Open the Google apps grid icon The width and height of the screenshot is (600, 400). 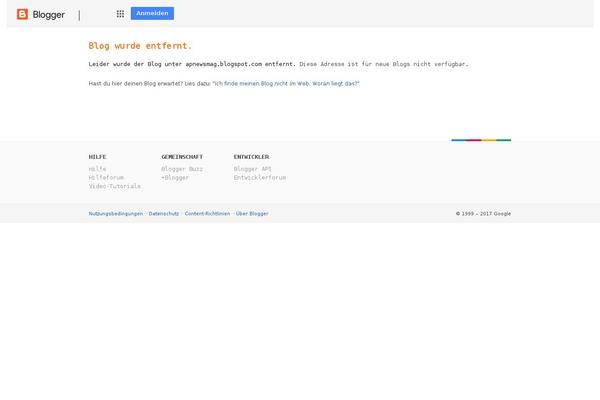[x=120, y=14]
